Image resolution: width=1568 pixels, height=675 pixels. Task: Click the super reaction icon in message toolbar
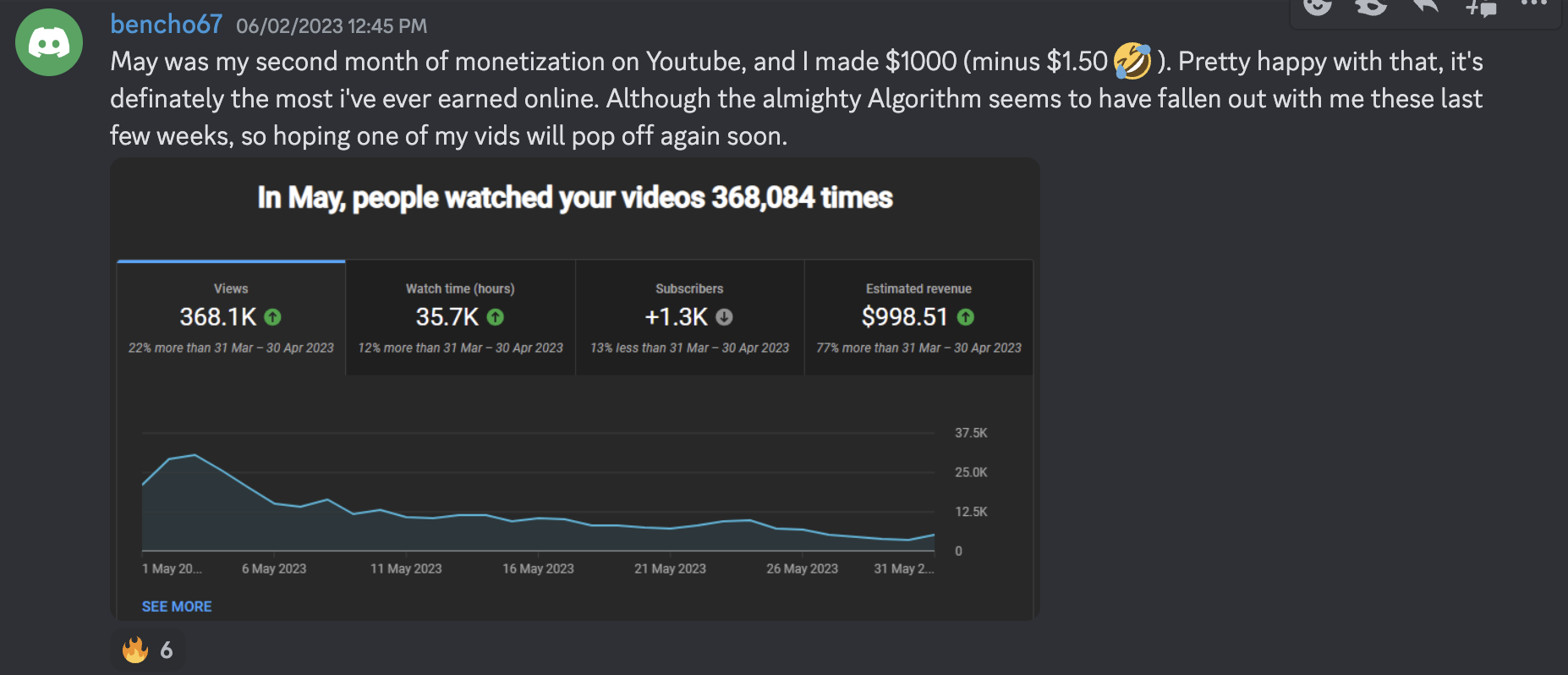(x=1371, y=7)
